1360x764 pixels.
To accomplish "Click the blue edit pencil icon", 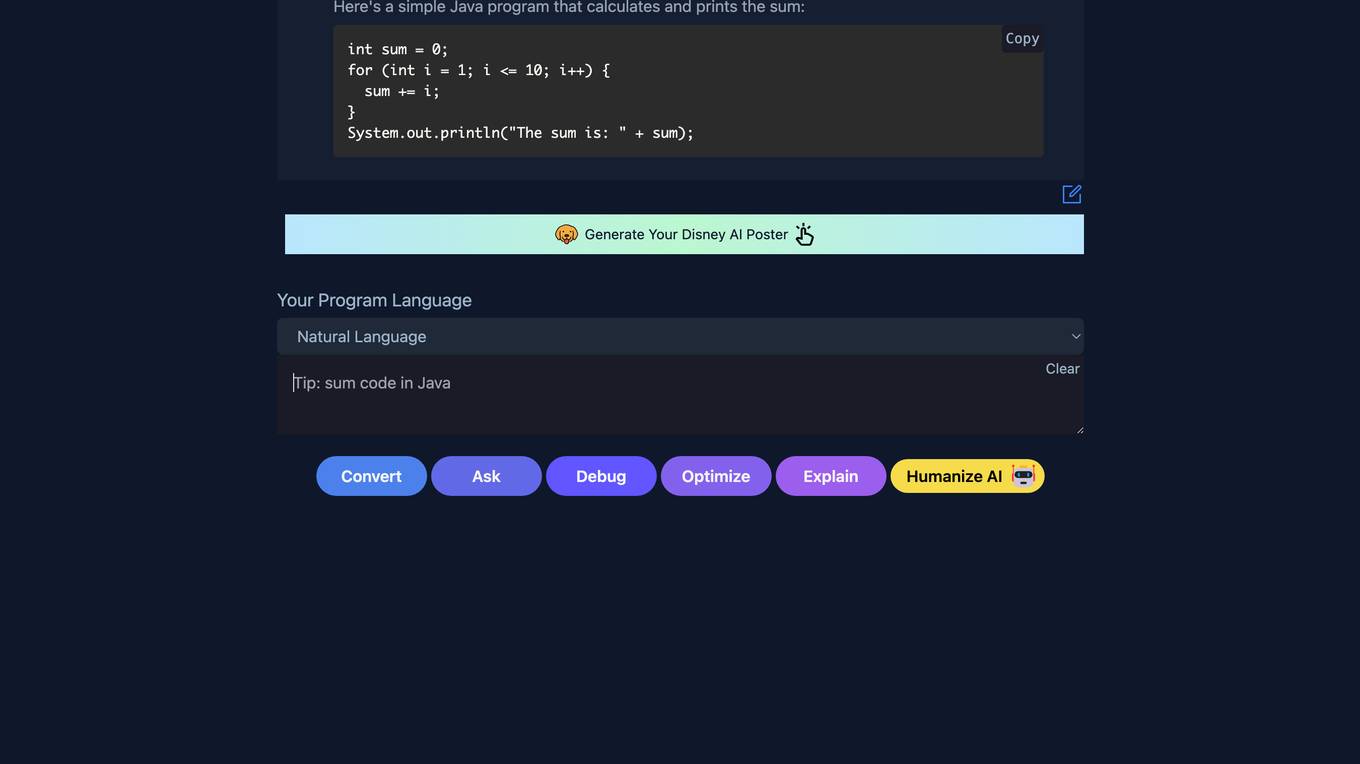I will [1072, 194].
